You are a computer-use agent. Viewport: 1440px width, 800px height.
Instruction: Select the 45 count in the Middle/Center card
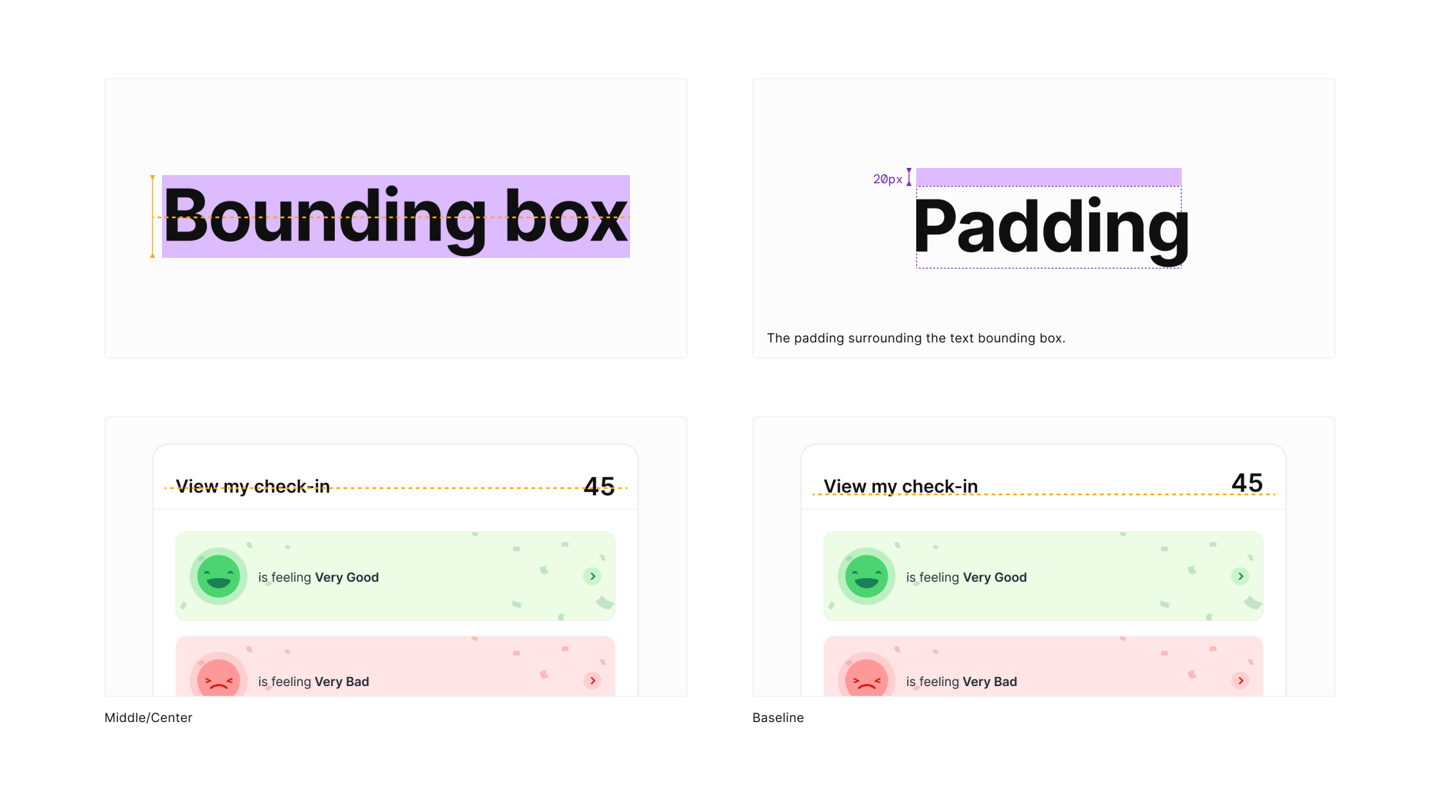tap(599, 487)
